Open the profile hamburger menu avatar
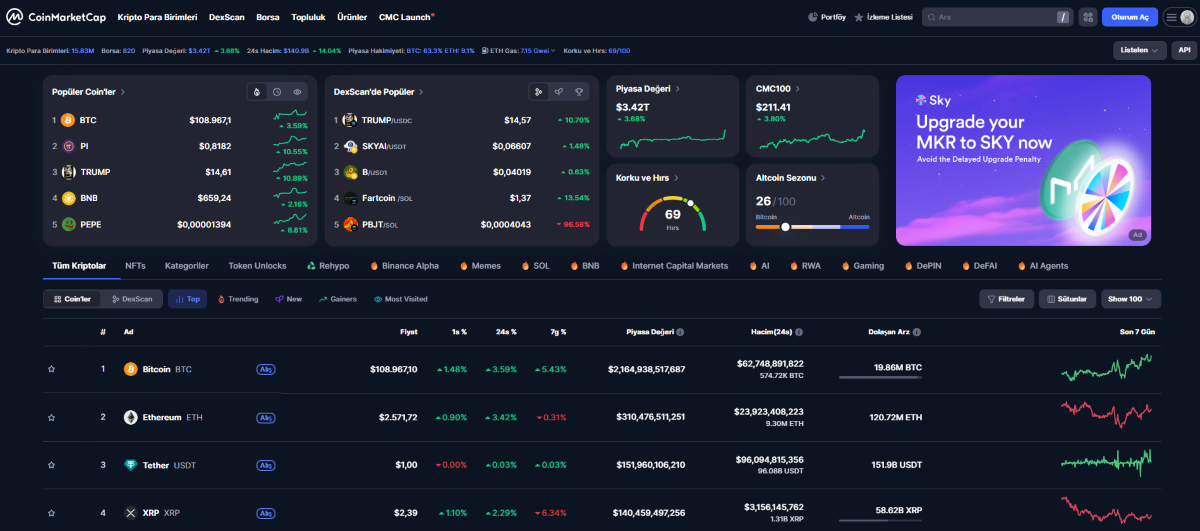The image size is (1200, 531). [x=1177, y=17]
